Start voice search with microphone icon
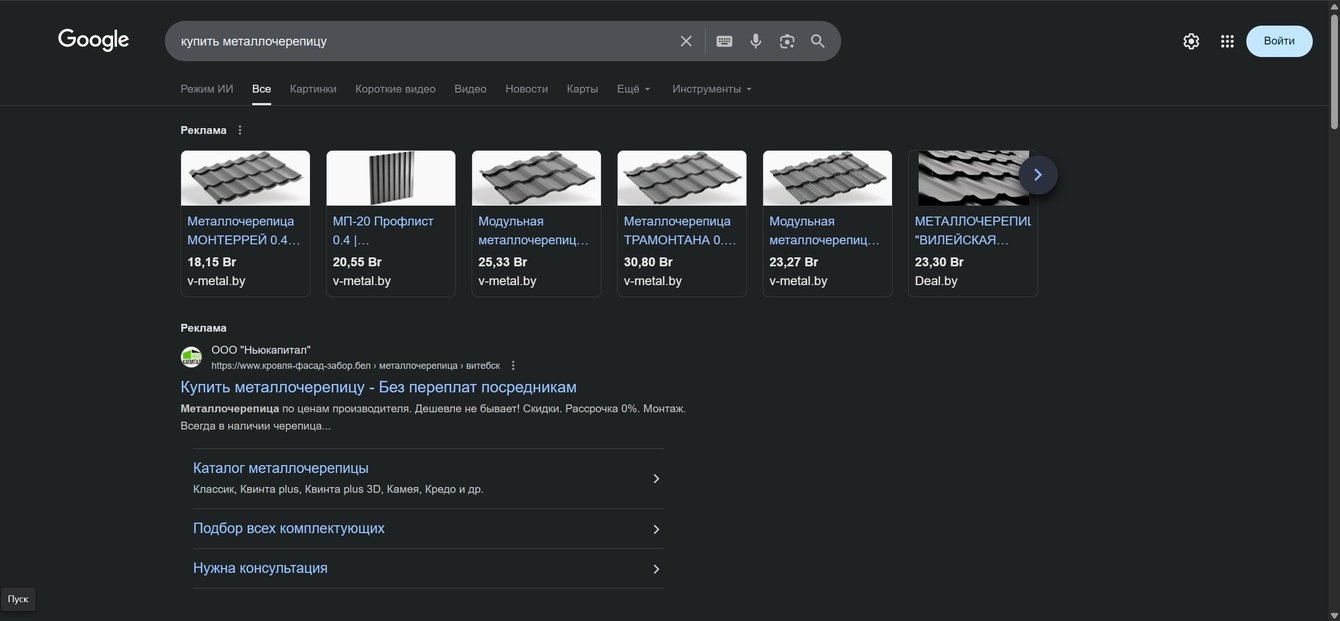The height and width of the screenshot is (621, 1340). [x=756, y=41]
